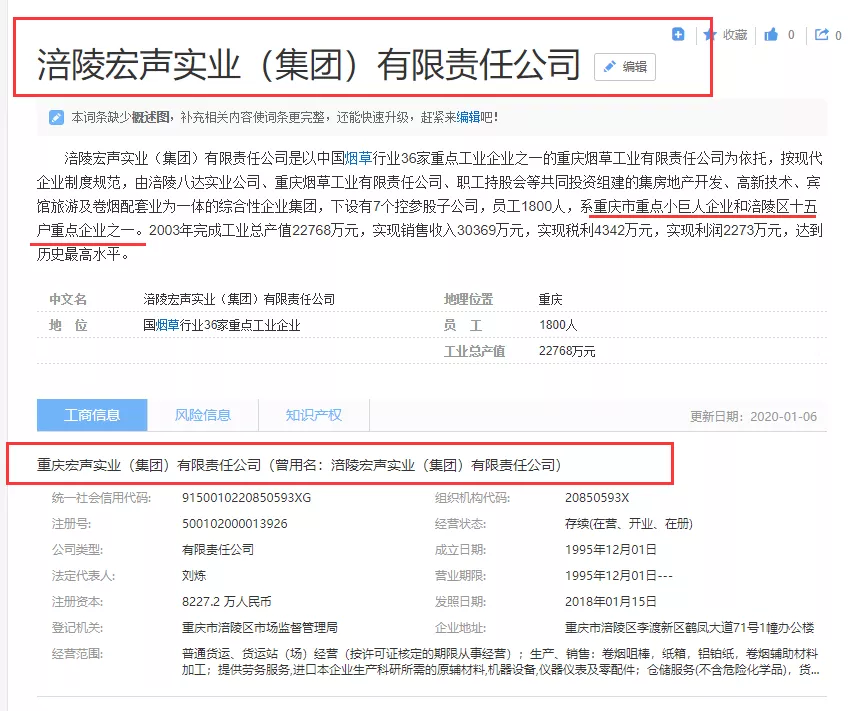Click credit code 915001022085059​3XG
851x711 pixels.
pyautogui.click(x=246, y=498)
